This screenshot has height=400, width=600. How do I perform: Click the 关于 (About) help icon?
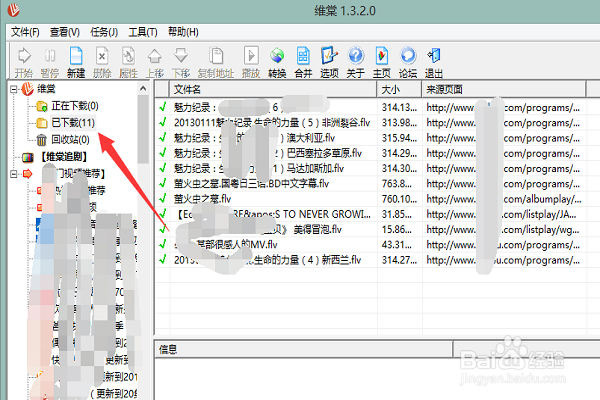tap(355, 62)
